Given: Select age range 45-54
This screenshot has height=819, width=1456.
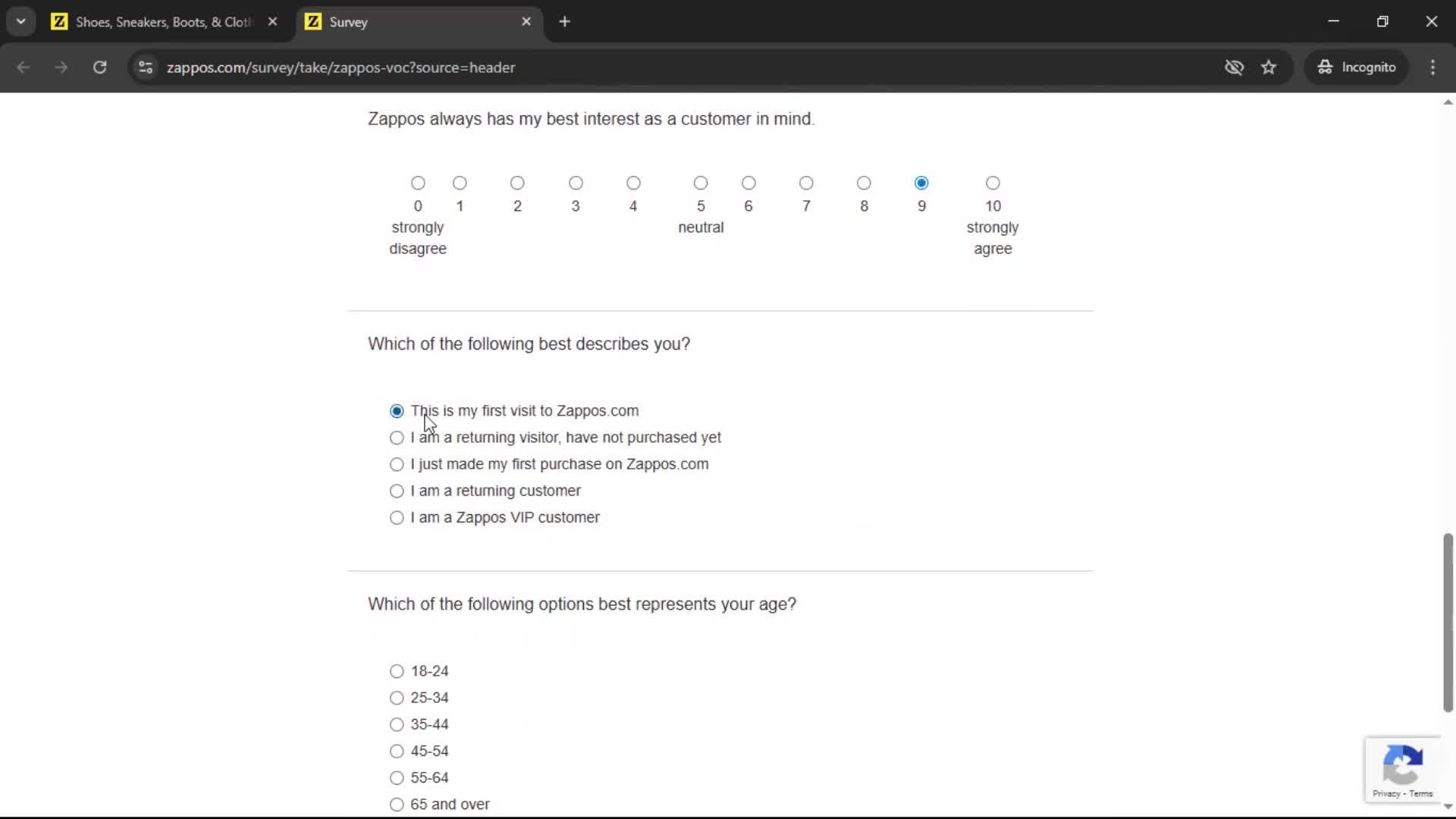Looking at the screenshot, I should coord(397,752).
